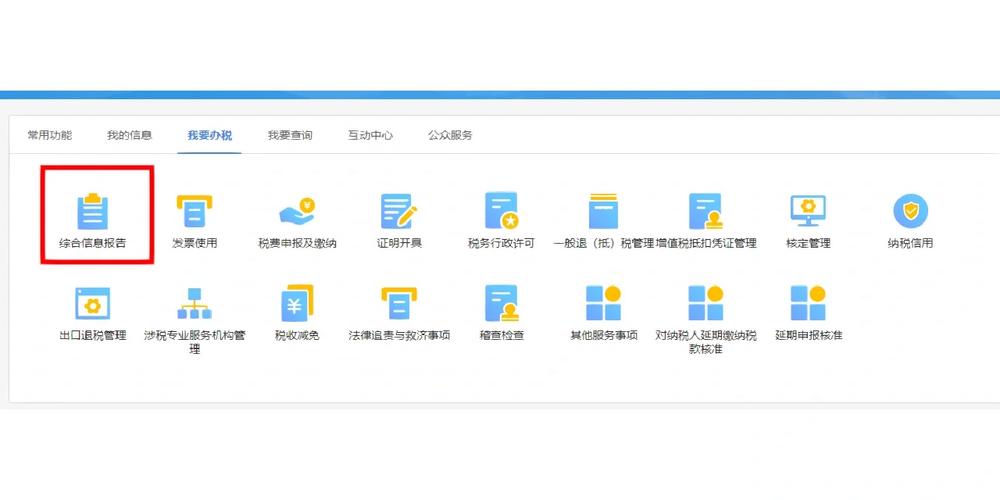Open the 延期申报核准 tiles icon

pyautogui.click(x=808, y=303)
